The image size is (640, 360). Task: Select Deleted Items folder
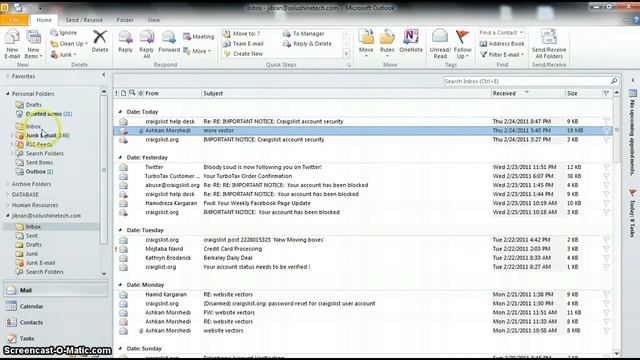click(44, 114)
